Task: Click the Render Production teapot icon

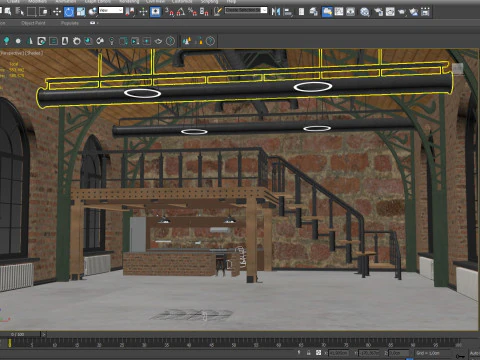Action: [402, 12]
